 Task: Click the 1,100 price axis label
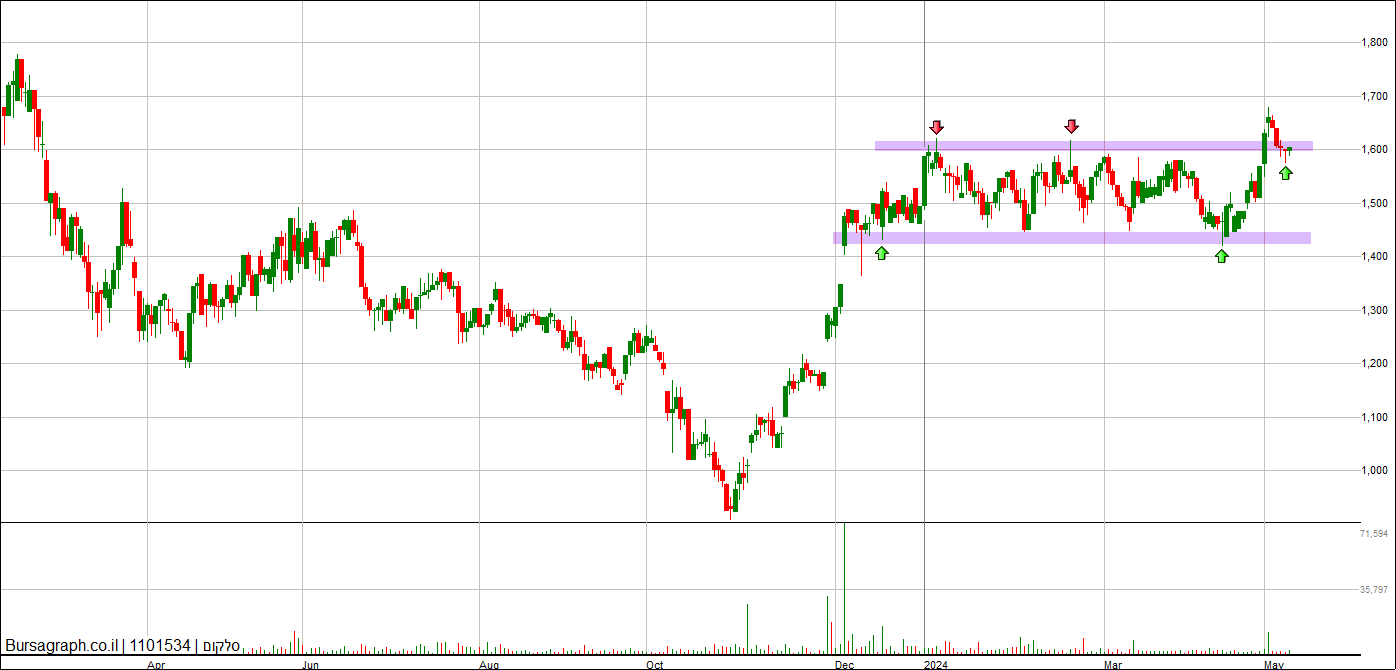click(x=1373, y=418)
